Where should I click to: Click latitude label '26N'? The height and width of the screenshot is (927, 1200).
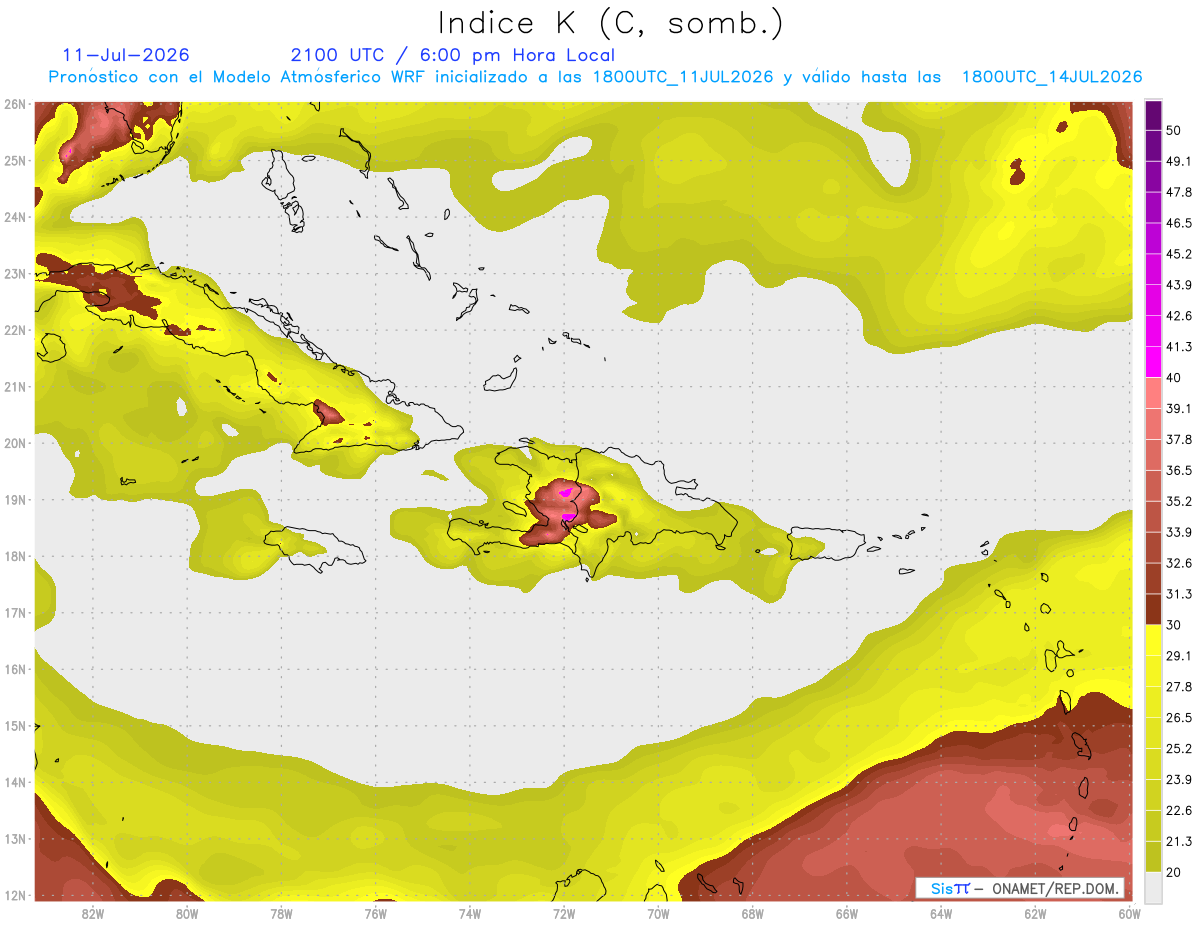pyautogui.click(x=15, y=104)
